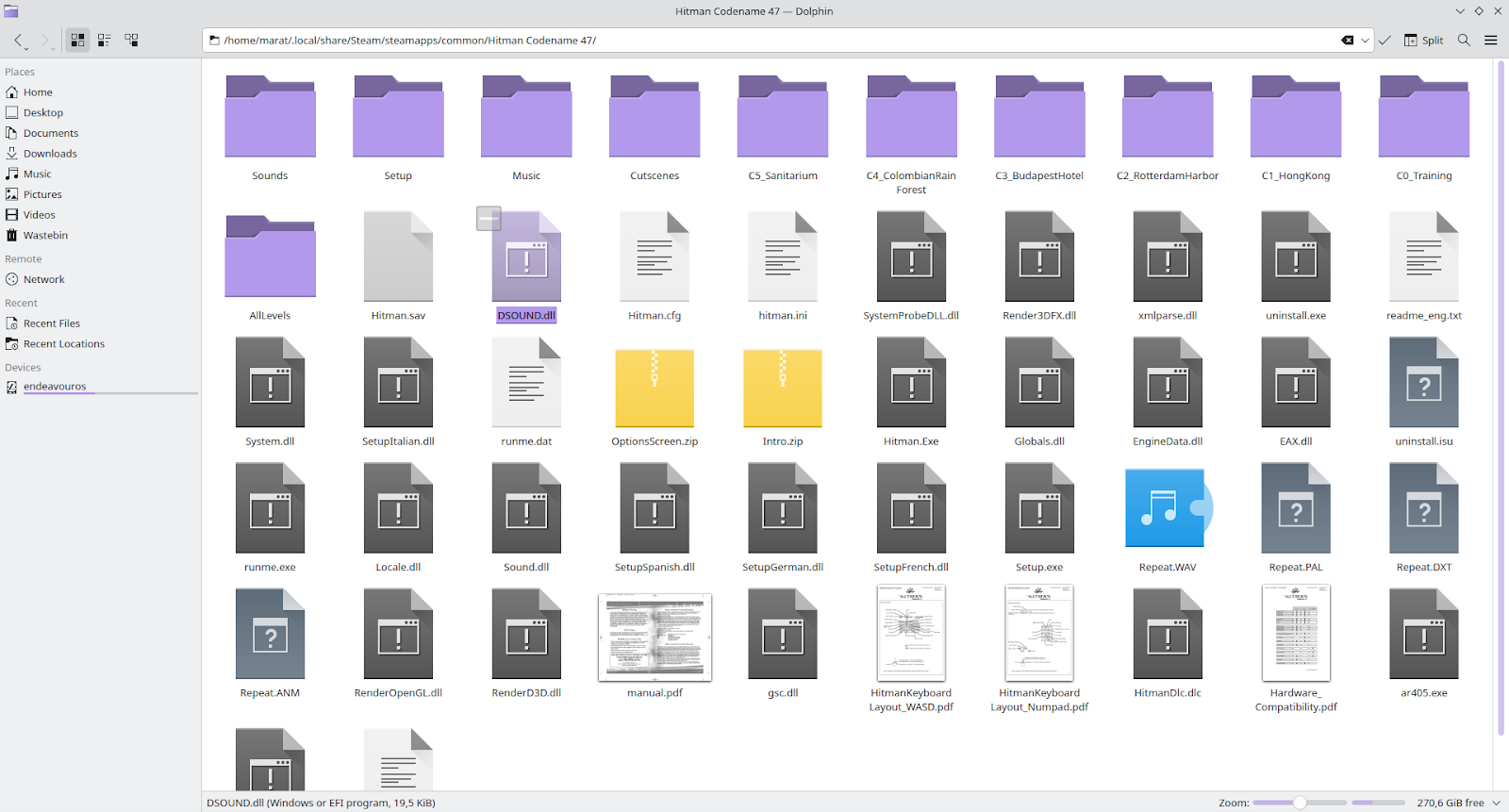
Task: Select the RenderOpenGL.dll file
Action: [x=398, y=634]
